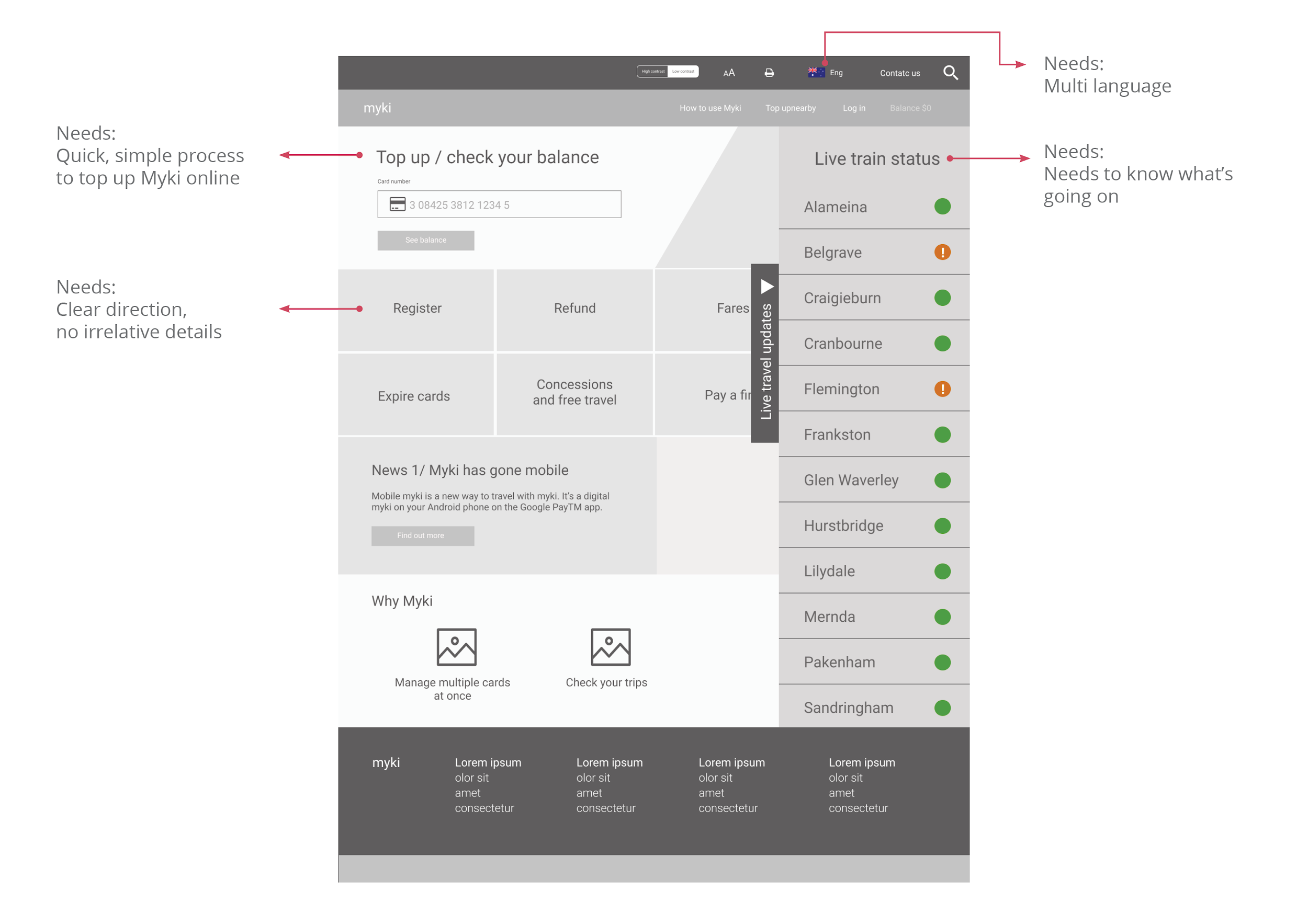1308x924 pixels.
Task: Click the Check your trips image icon
Action: pyautogui.click(x=611, y=646)
